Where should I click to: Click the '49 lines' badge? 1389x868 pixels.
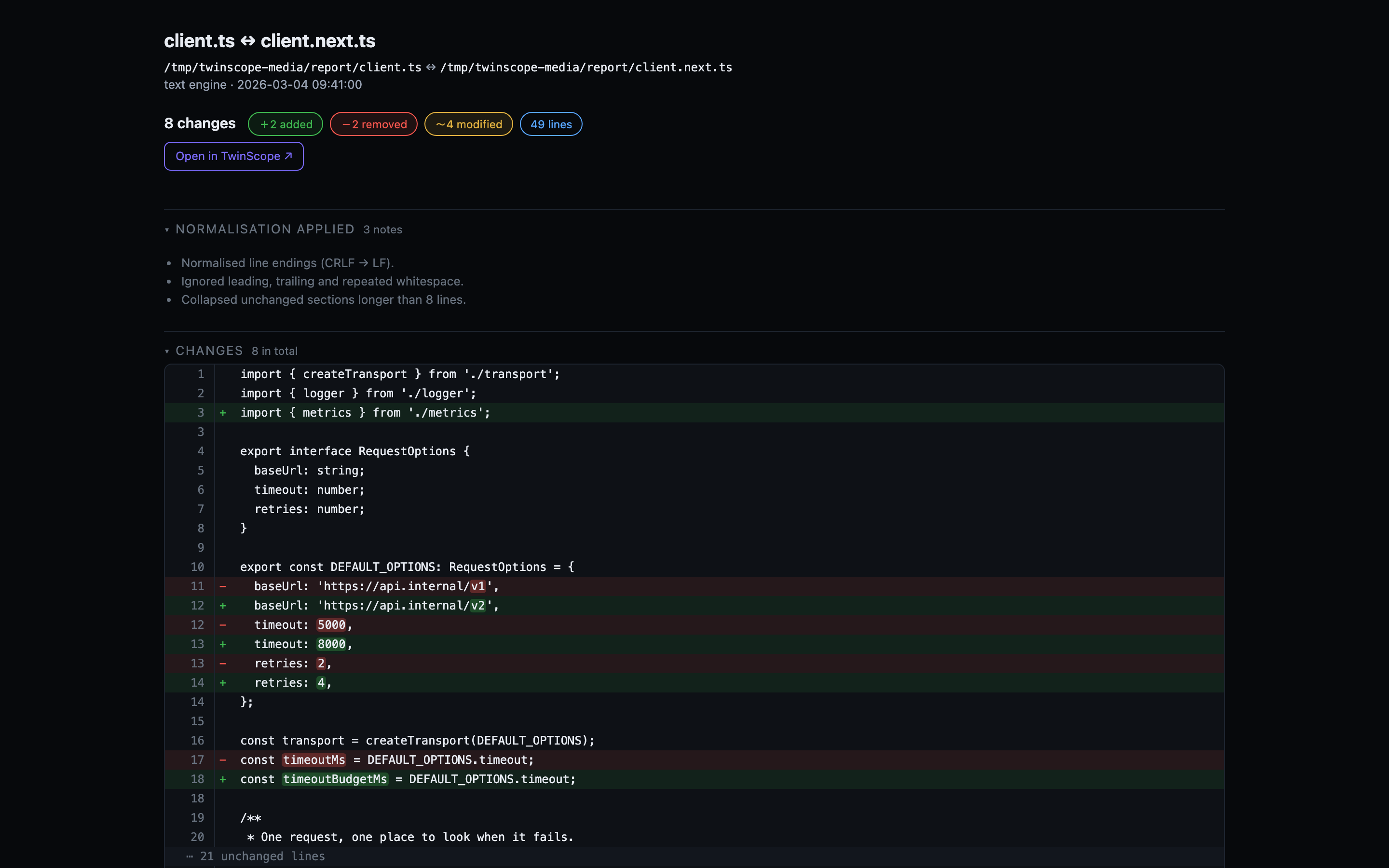pos(551,124)
